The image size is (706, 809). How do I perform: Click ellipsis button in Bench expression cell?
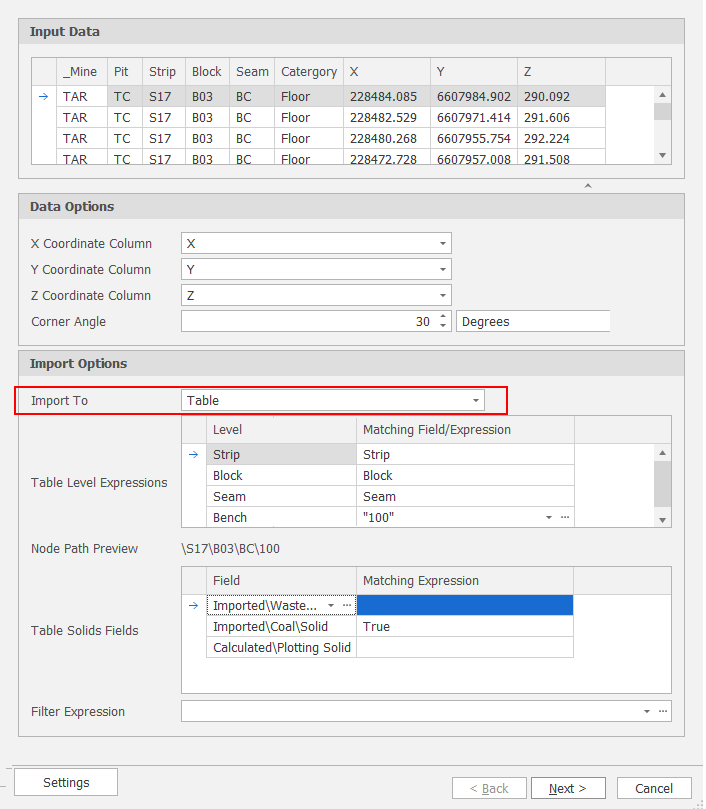[565, 518]
